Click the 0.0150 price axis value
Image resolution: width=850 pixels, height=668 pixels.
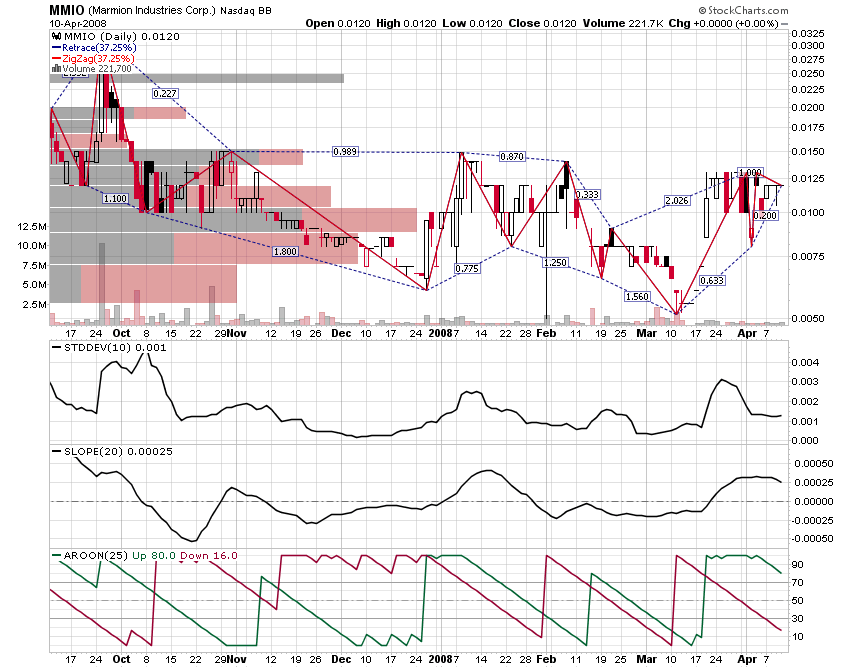(808, 151)
